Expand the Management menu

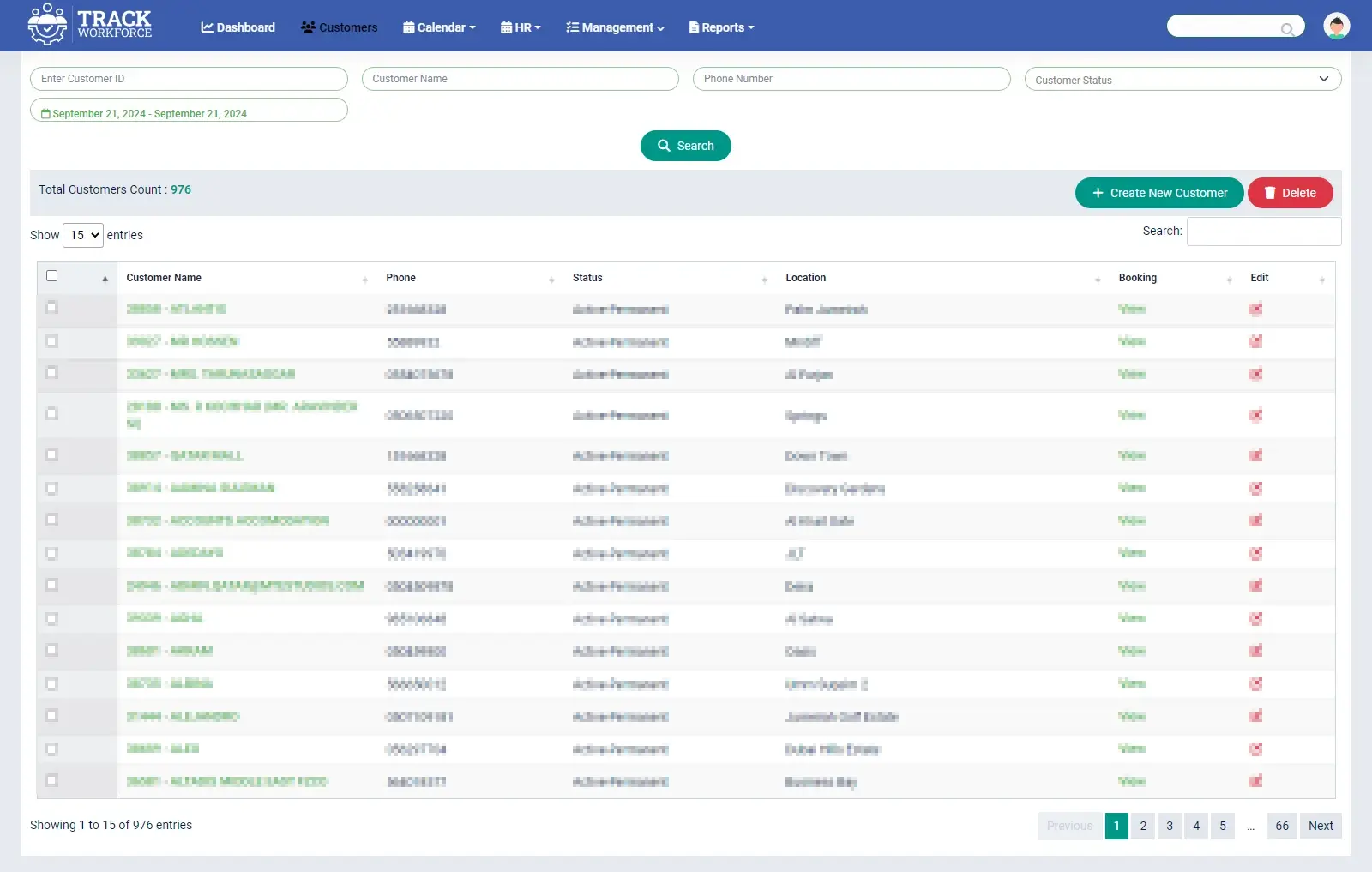615,27
